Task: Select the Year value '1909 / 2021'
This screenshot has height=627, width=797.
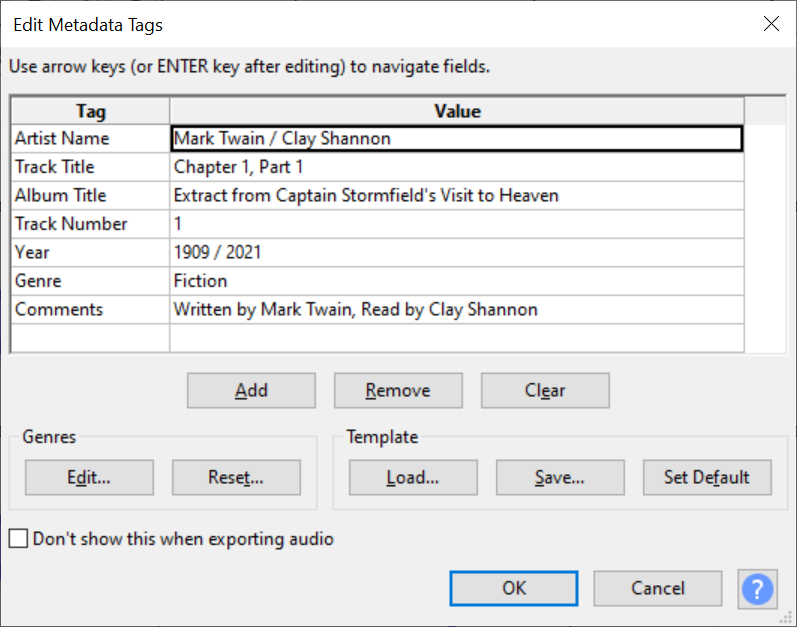Action: pos(456,253)
